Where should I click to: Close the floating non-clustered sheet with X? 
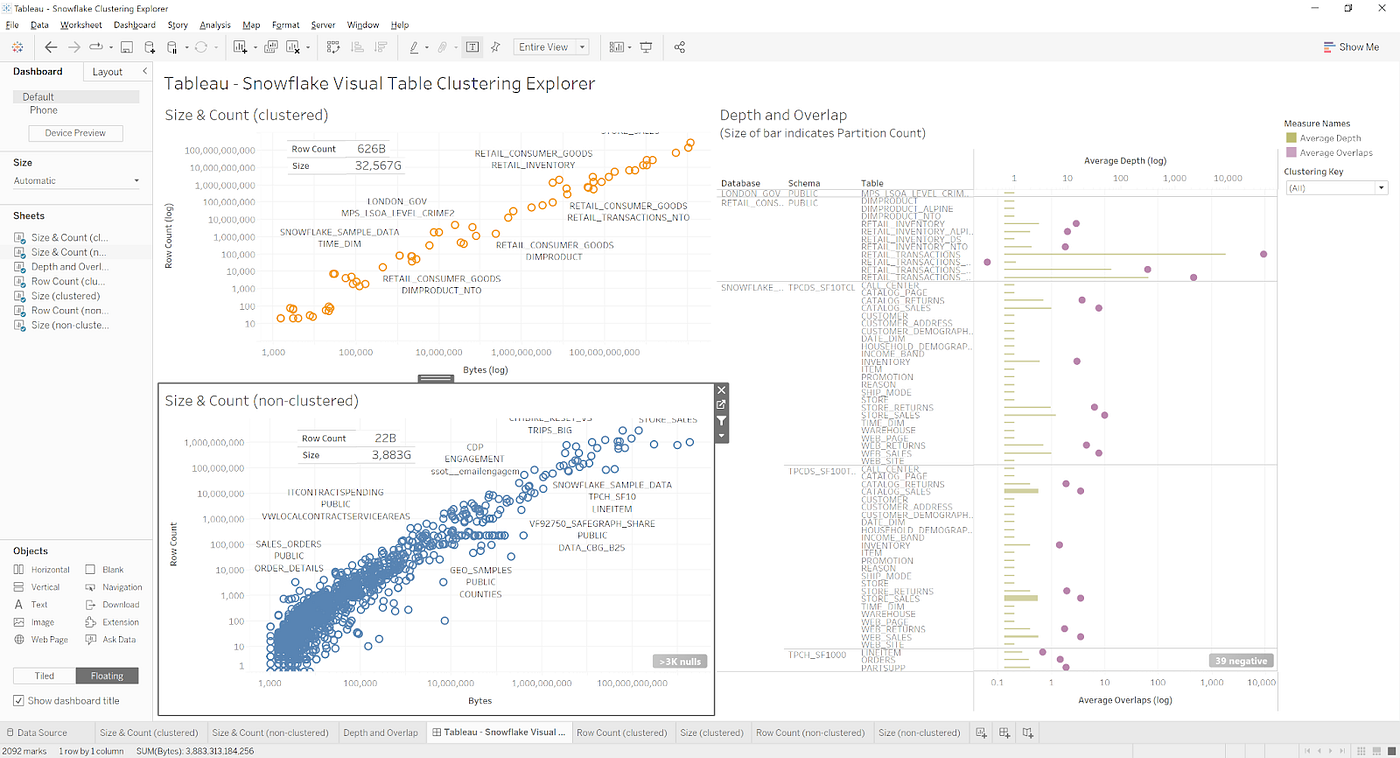click(722, 389)
